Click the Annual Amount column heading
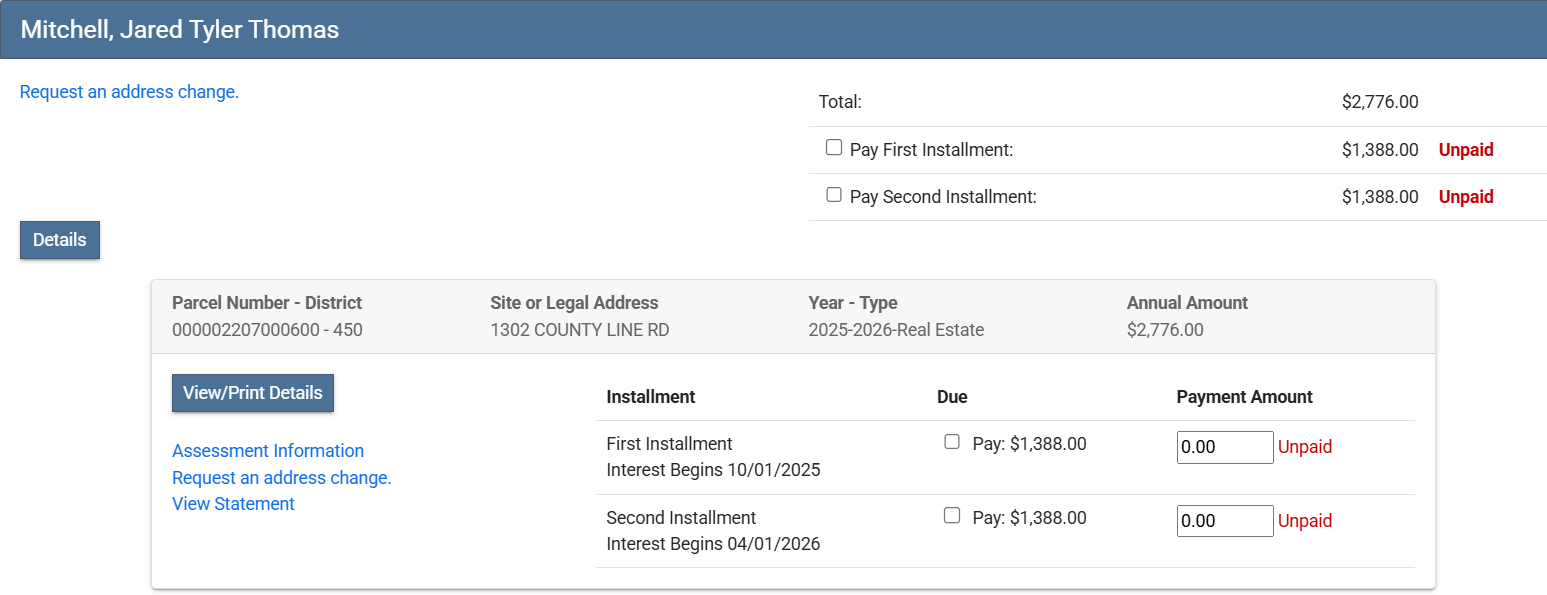 [x=1187, y=303]
